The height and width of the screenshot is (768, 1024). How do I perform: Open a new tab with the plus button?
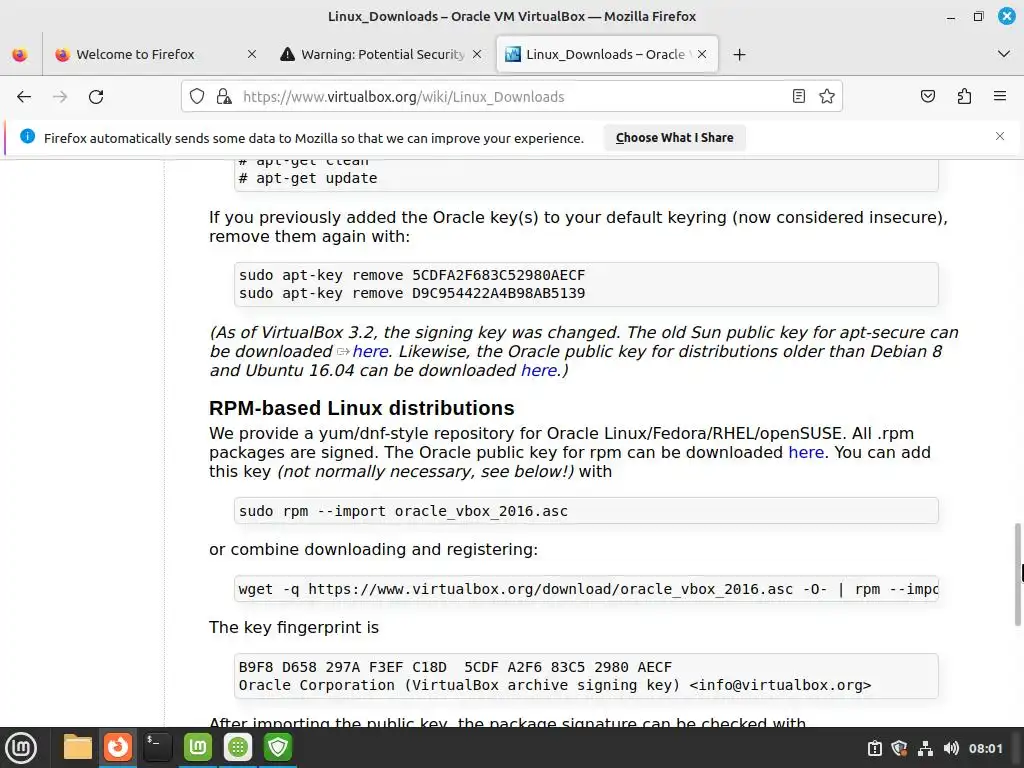tap(739, 55)
